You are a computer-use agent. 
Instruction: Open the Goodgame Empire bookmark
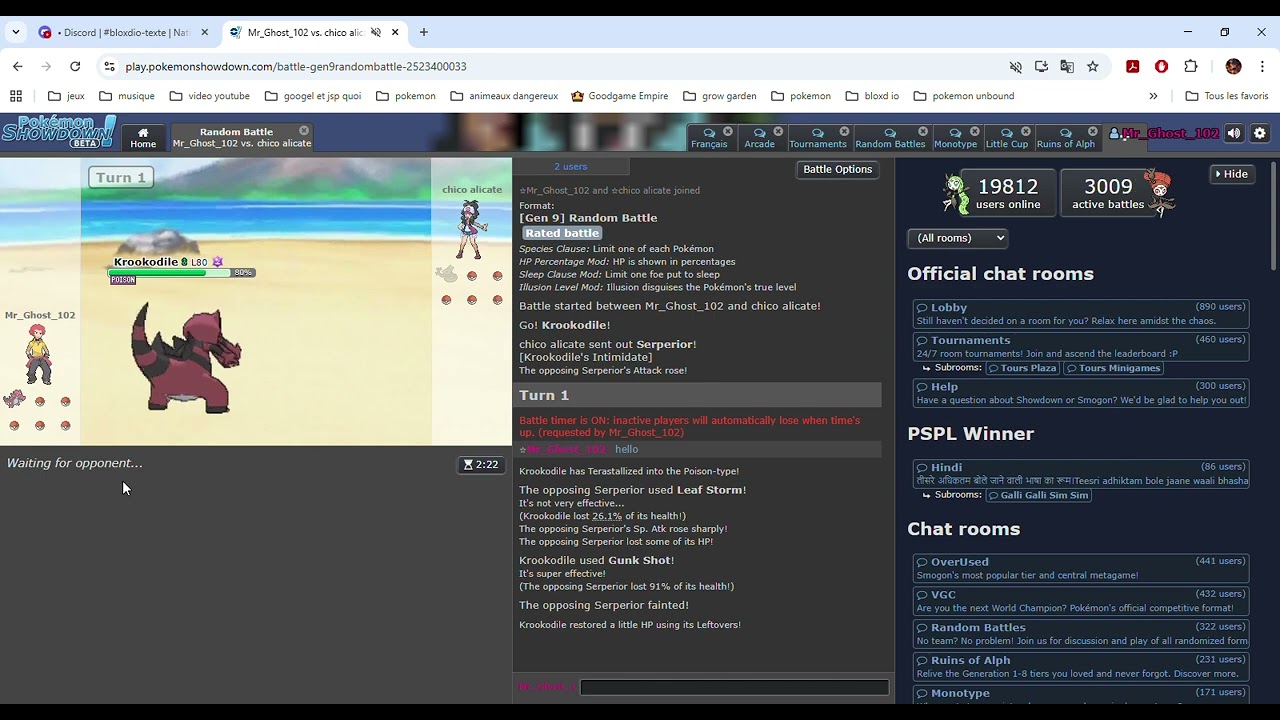619,96
